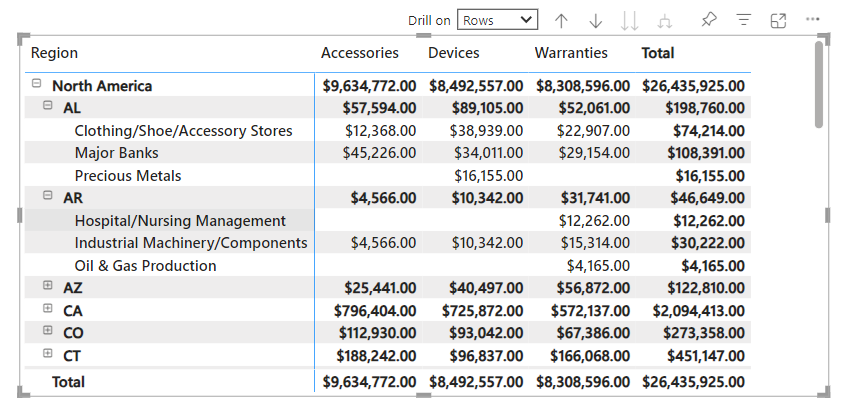Expand the AZ state row
Image resolution: width=843 pixels, height=409 pixels.
coord(47,287)
